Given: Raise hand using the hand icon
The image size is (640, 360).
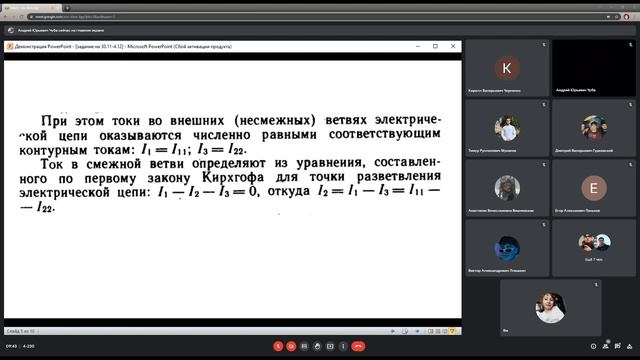Looking at the screenshot, I should 317,346.
